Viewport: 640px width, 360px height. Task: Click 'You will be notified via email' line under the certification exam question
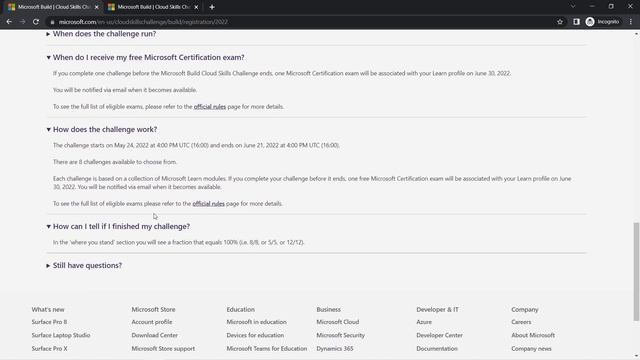pos(125,90)
